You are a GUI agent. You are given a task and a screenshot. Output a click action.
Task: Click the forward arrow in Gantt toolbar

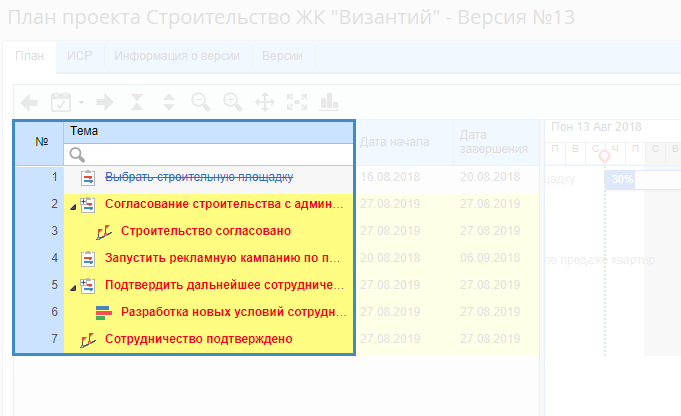105,102
